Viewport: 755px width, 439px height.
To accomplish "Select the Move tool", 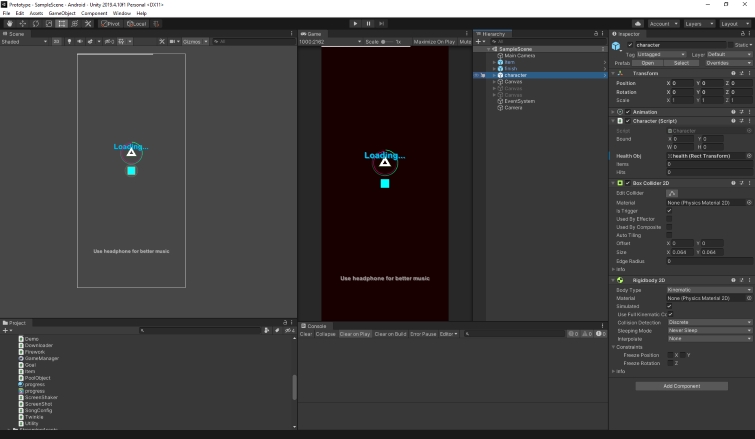I will [23, 24].
